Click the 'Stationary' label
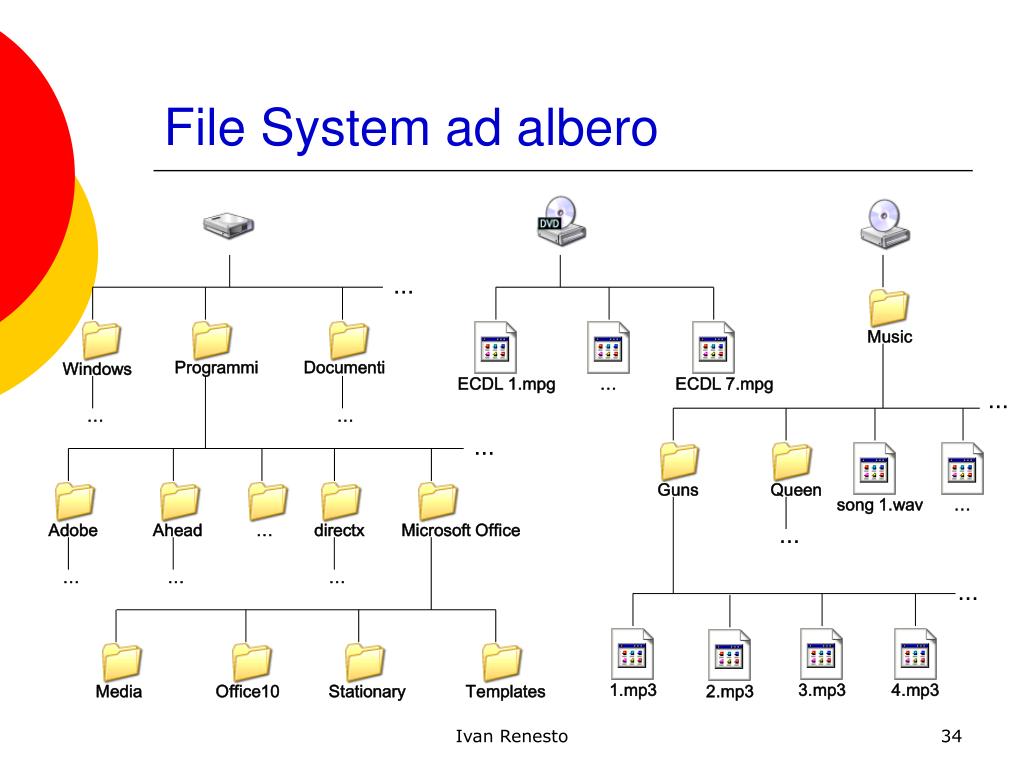The width and height of the screenshot is (1024, 768). point(367,692)
